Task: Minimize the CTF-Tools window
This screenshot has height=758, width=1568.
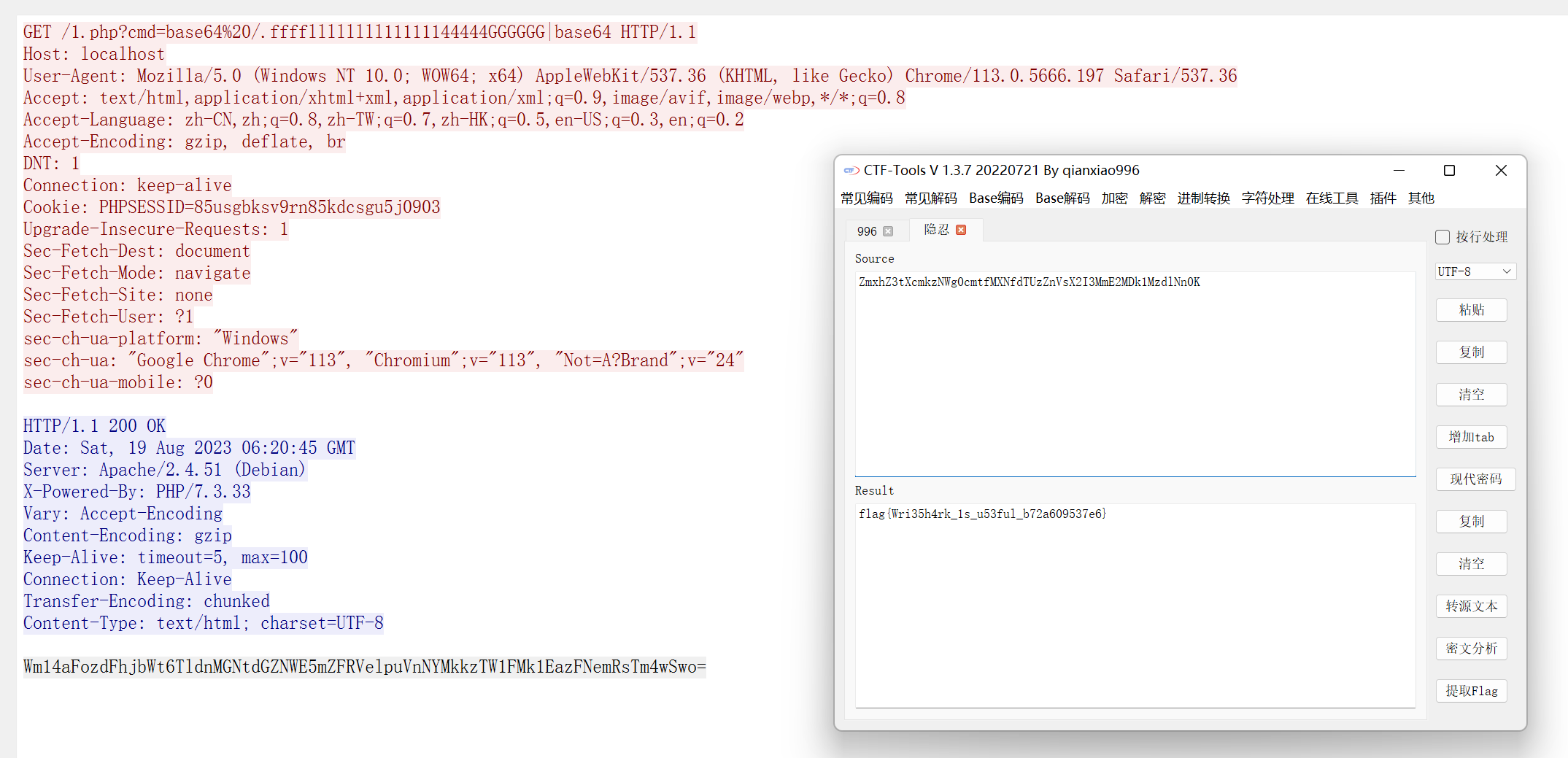Action: pyautogui.click(x=1399, y=171)
